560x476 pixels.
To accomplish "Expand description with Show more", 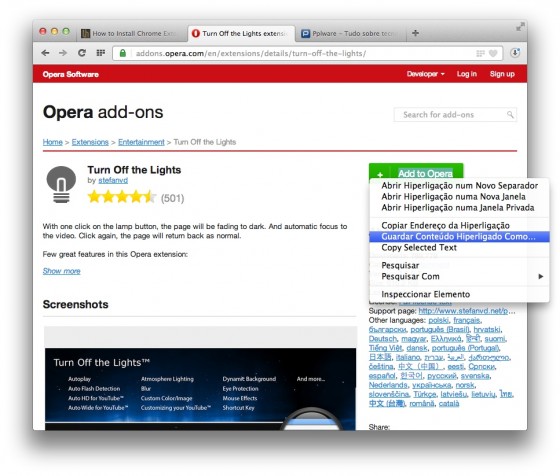I will click(x=61, y=271).
